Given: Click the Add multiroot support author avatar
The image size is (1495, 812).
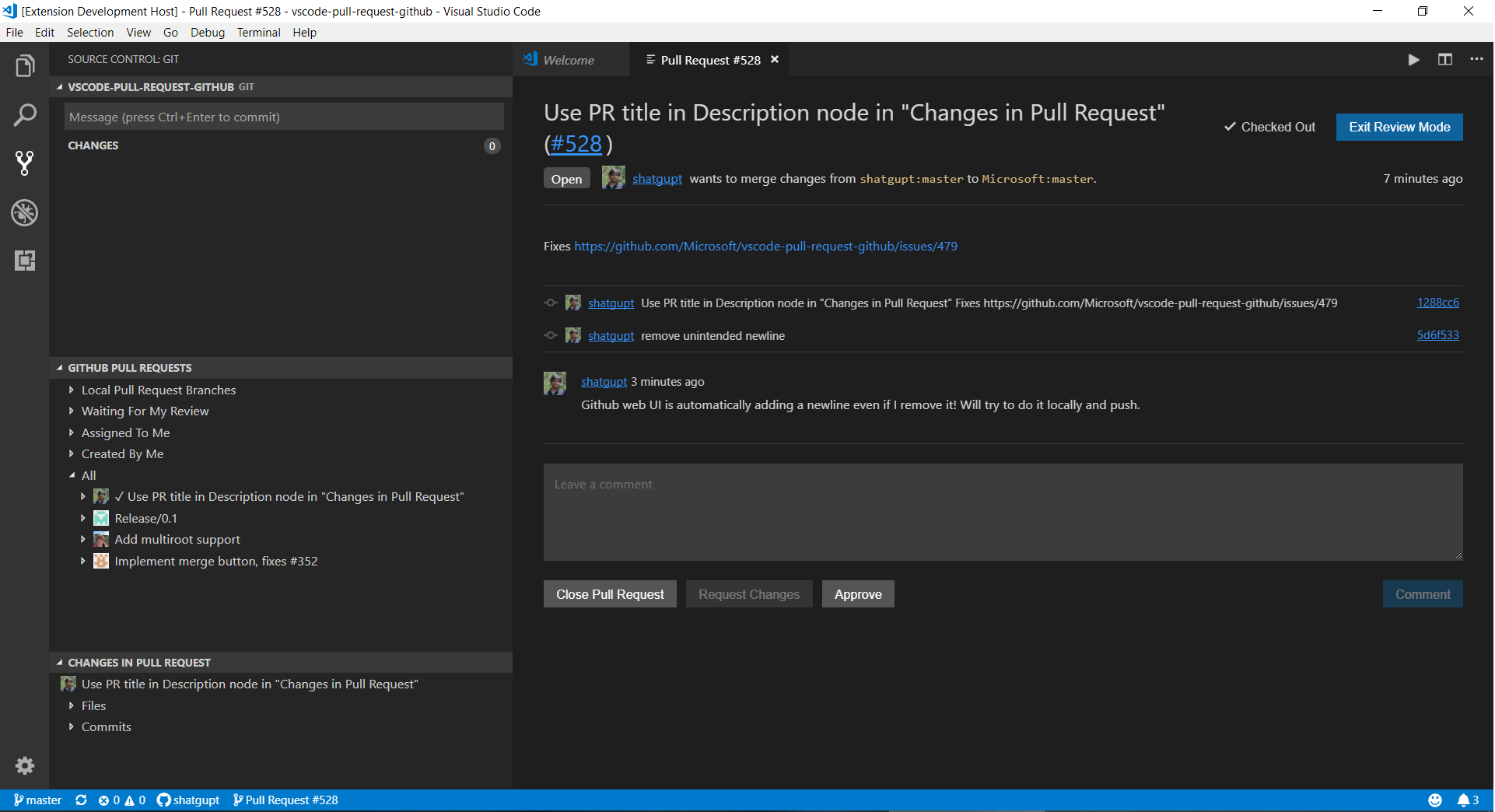Looking at the screenshot, I should [x=101, y=540].
